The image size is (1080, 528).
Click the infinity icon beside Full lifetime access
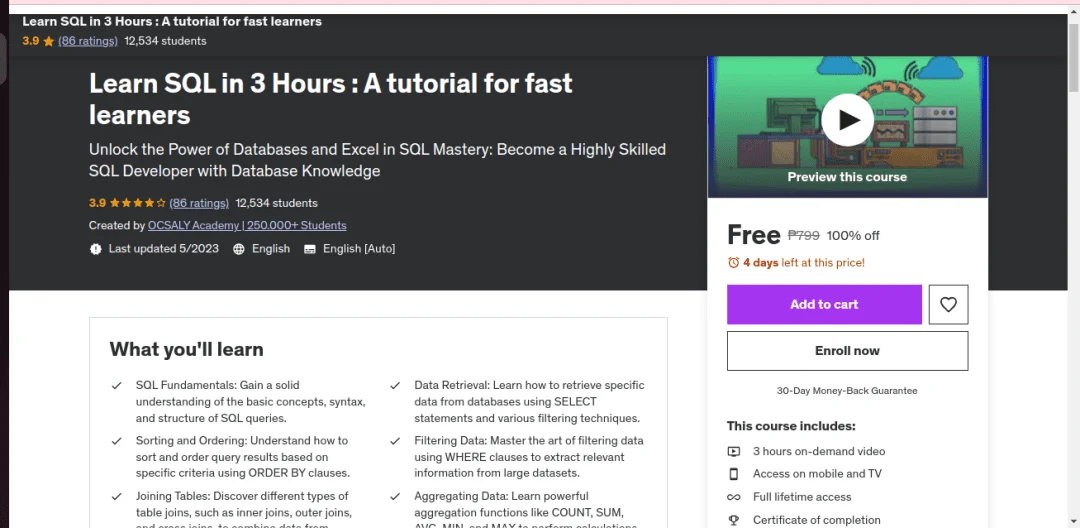[734, 497]
